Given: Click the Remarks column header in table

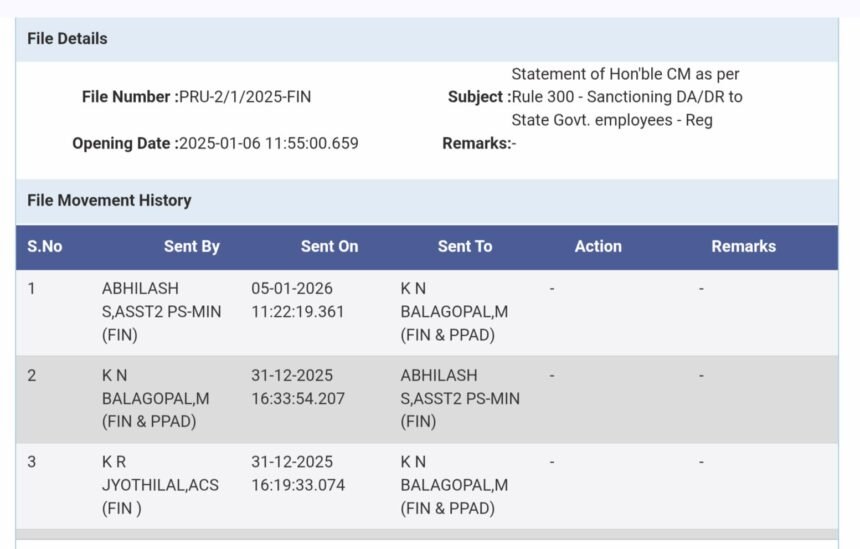Looking at the screenshot, I should [743, 246].
